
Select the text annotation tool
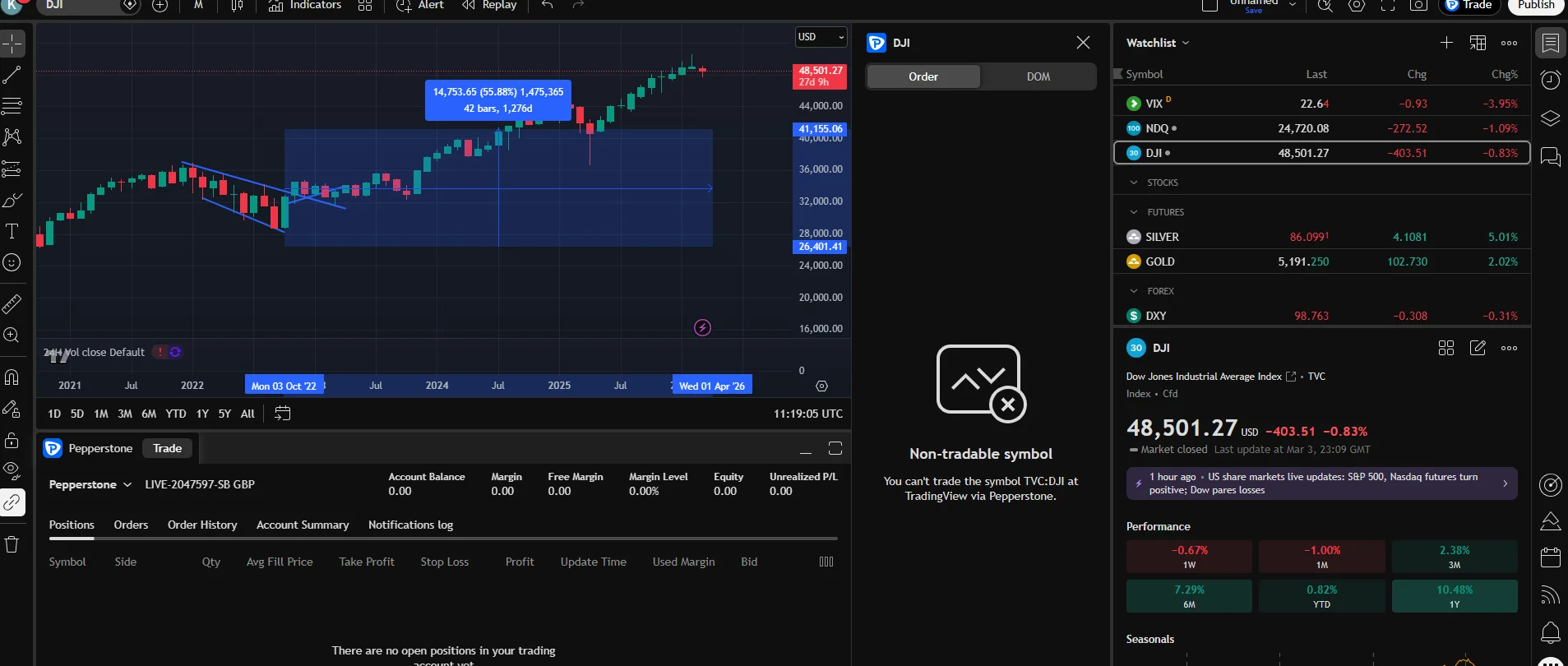tap(12, 231)
